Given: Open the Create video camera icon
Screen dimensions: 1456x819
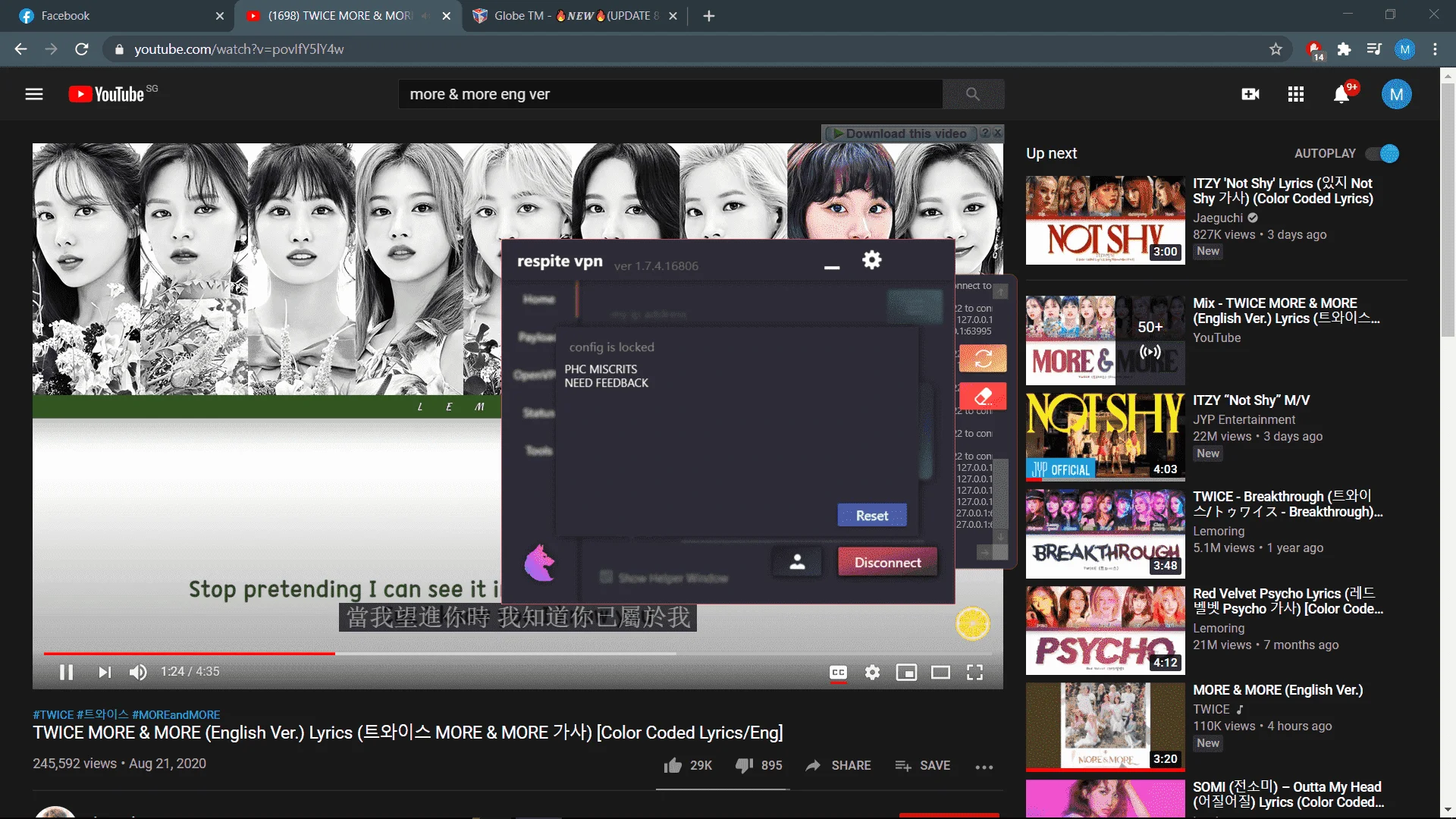Looking at the screenshot, I should coord(1250,94).
